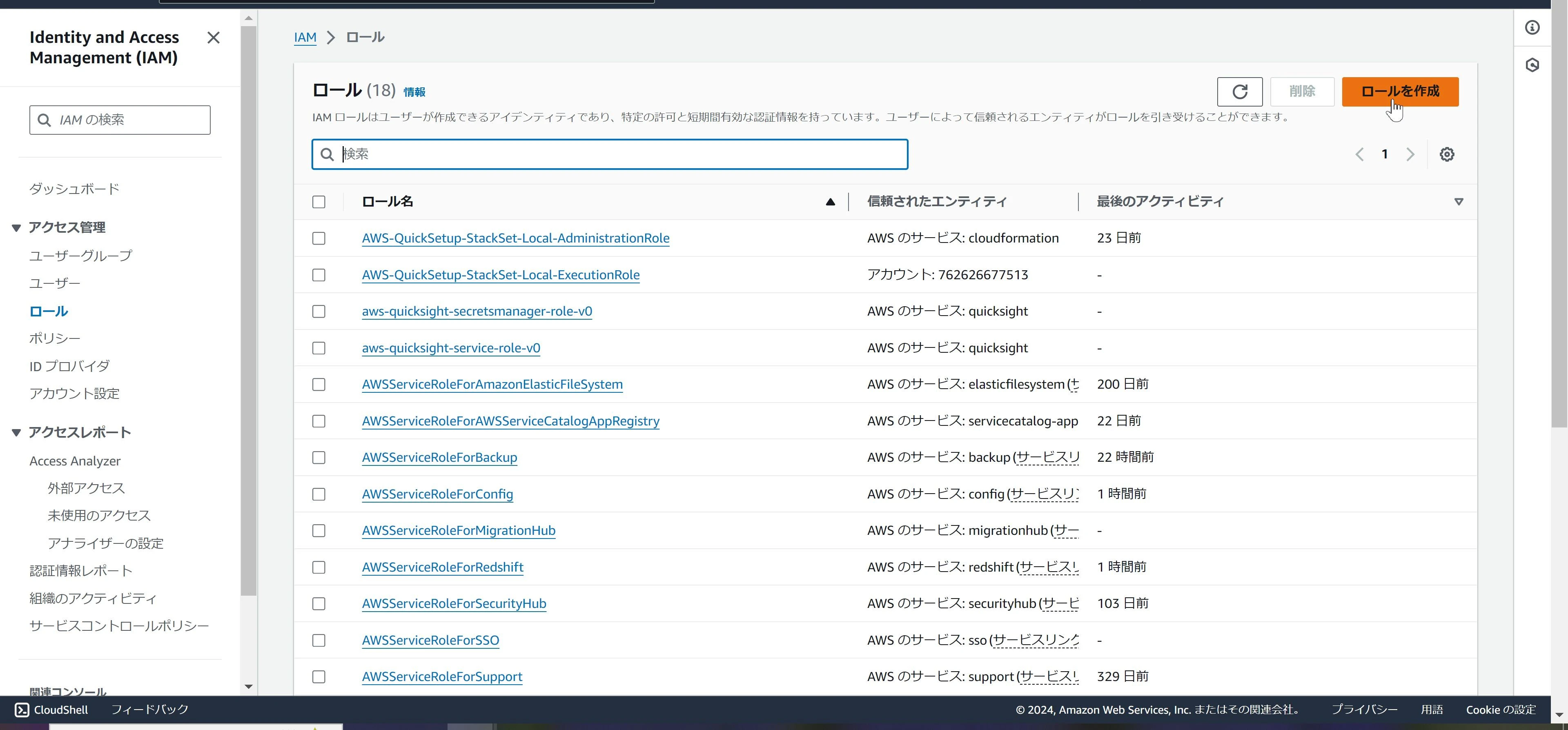
Task: Select the AWSServiceRoleForBackup checkbox
Action: tap(319, 457)
